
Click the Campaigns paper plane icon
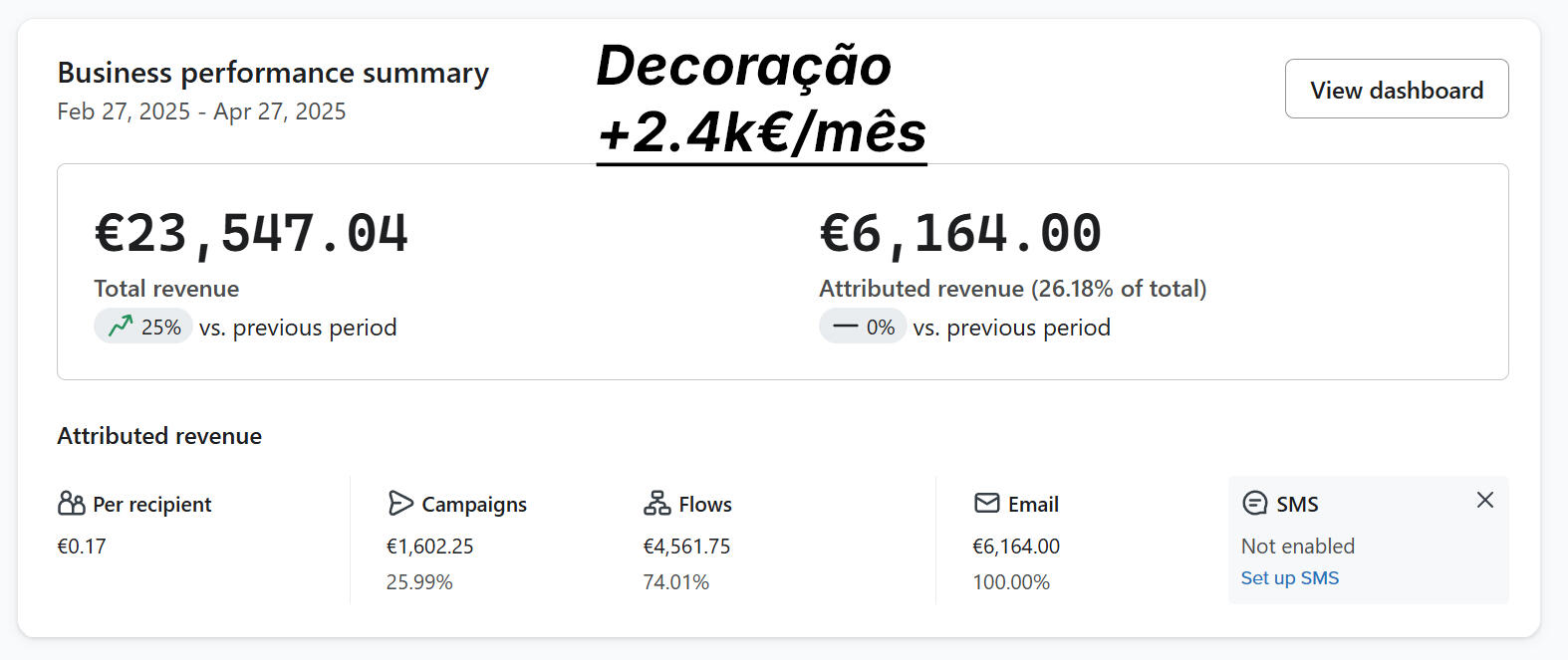click(x=400, y=504)
